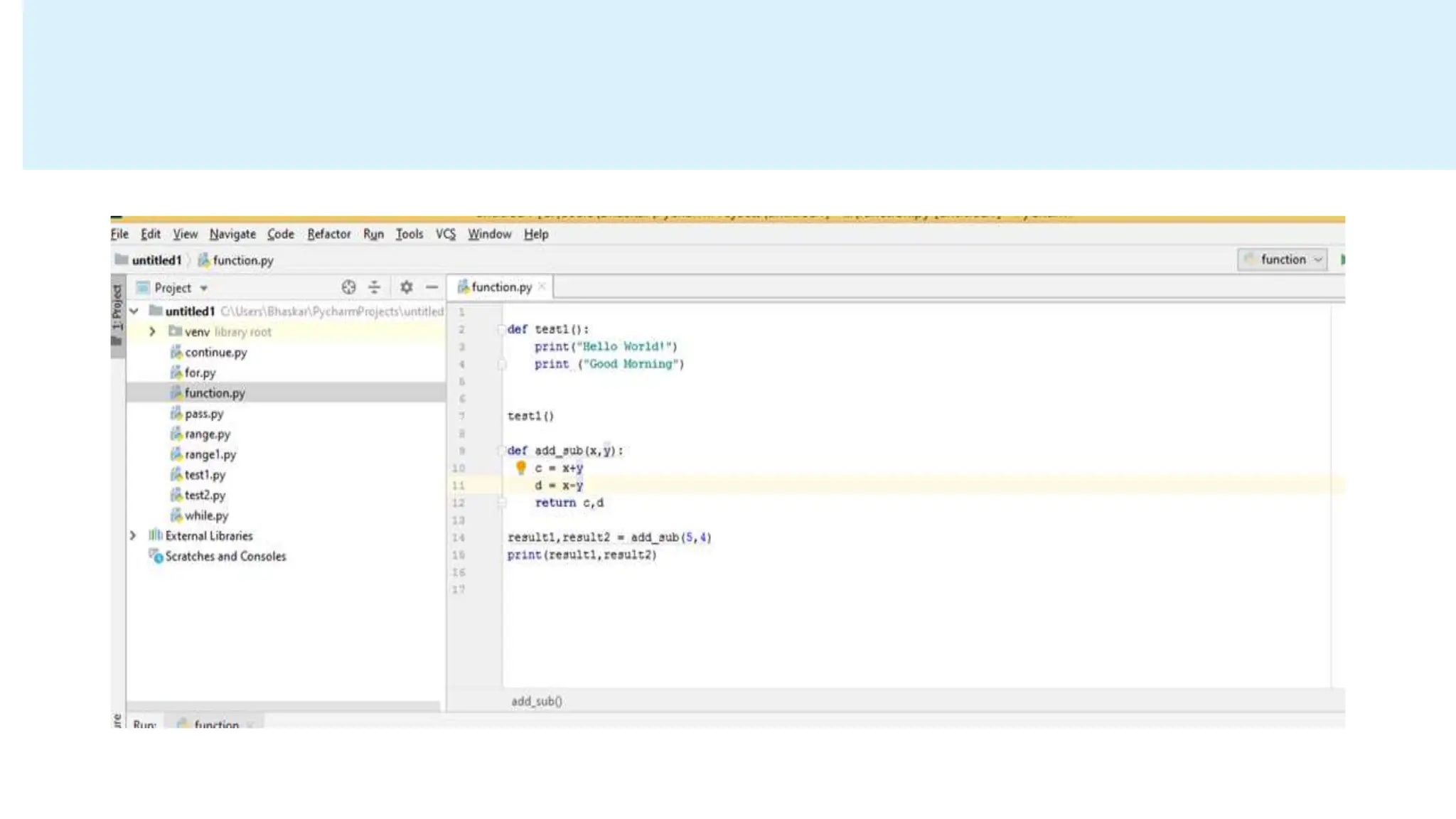Click the Project panel horizontal scrollbar
Viewport: 1456px width, 819px height.
point(284,706)
